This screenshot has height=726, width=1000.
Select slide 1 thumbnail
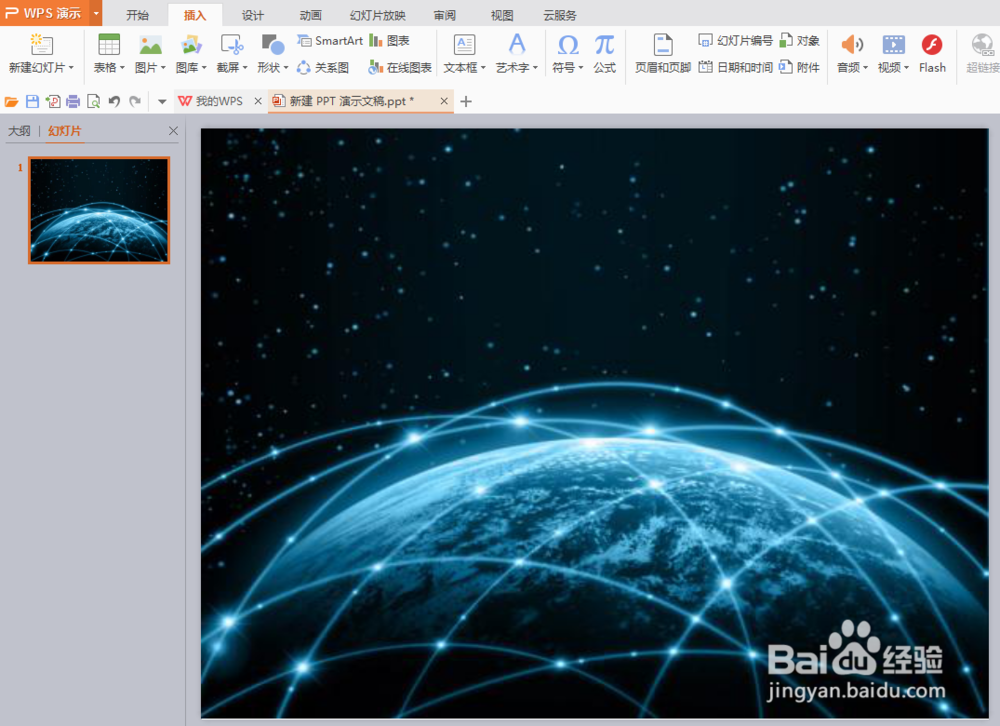[x=99, y=210]
